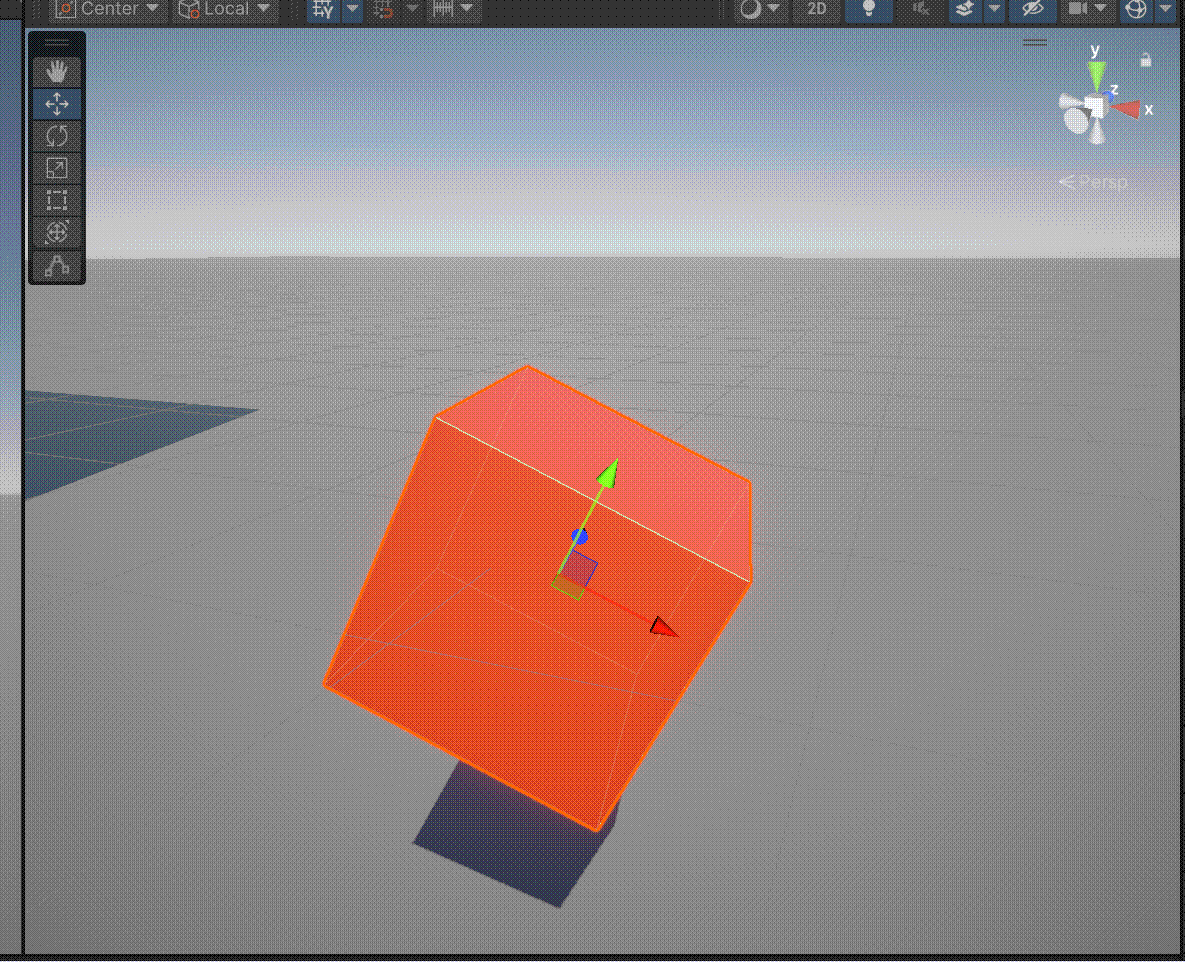Click the orientation overlay drag handle
This screenshot has height=962, width=1185.
[1035, 42]
